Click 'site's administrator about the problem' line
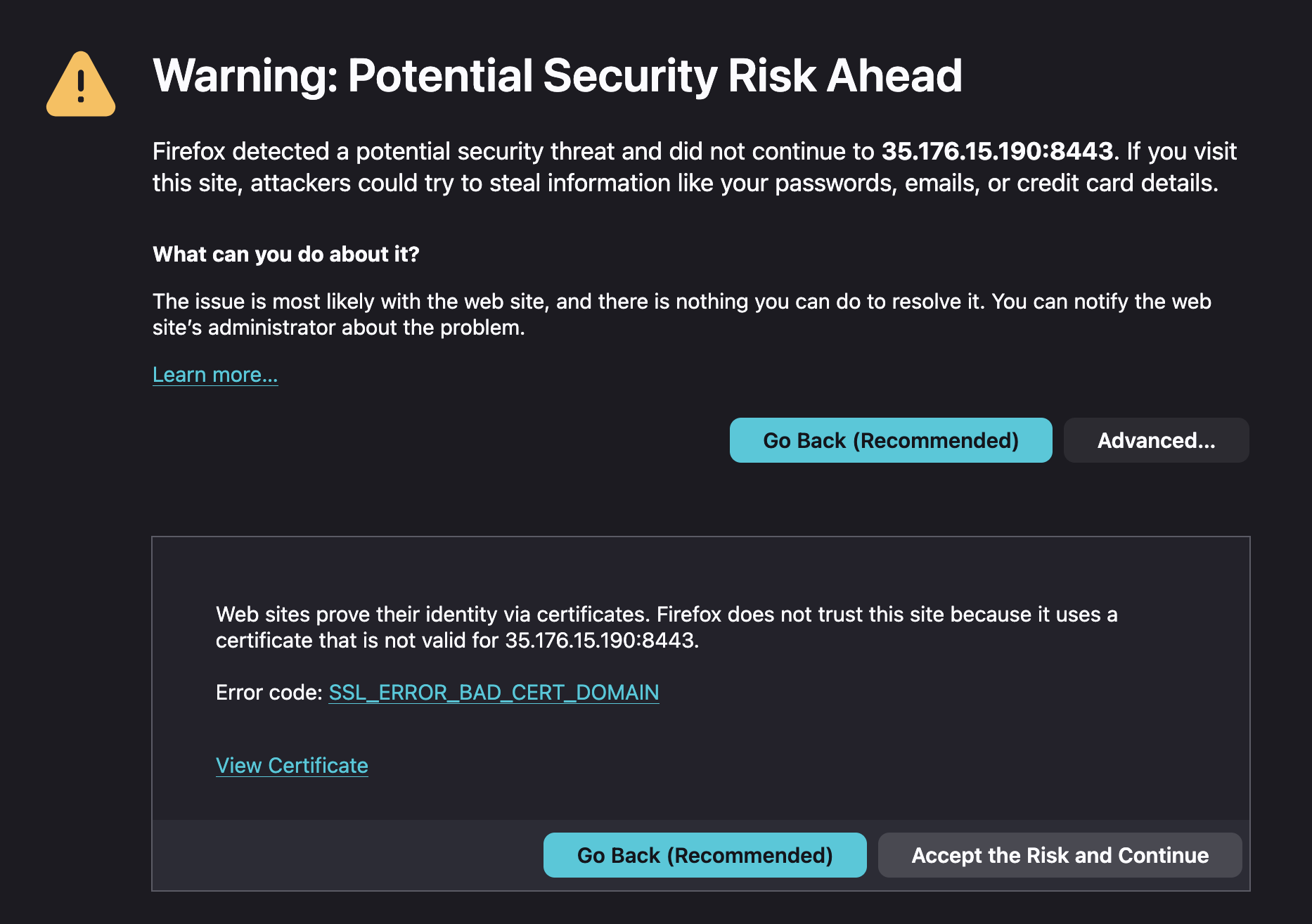This screenshot has width=1312, height=924. (x=339, y=328)
